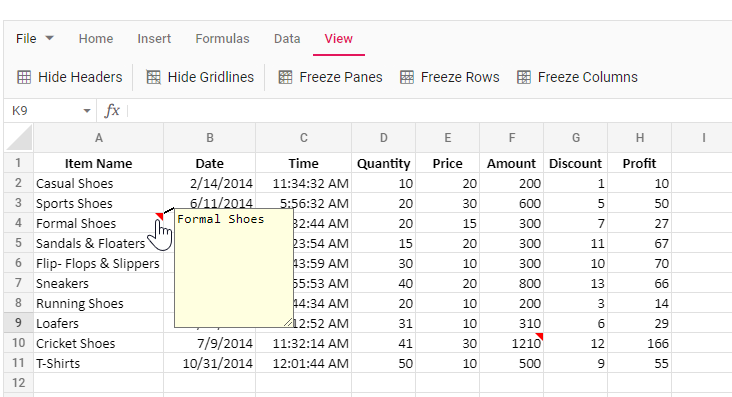Viewport: 732px width, 397px height.
Task: Click the Freeze Panes text label
Action: click(341, 77)
